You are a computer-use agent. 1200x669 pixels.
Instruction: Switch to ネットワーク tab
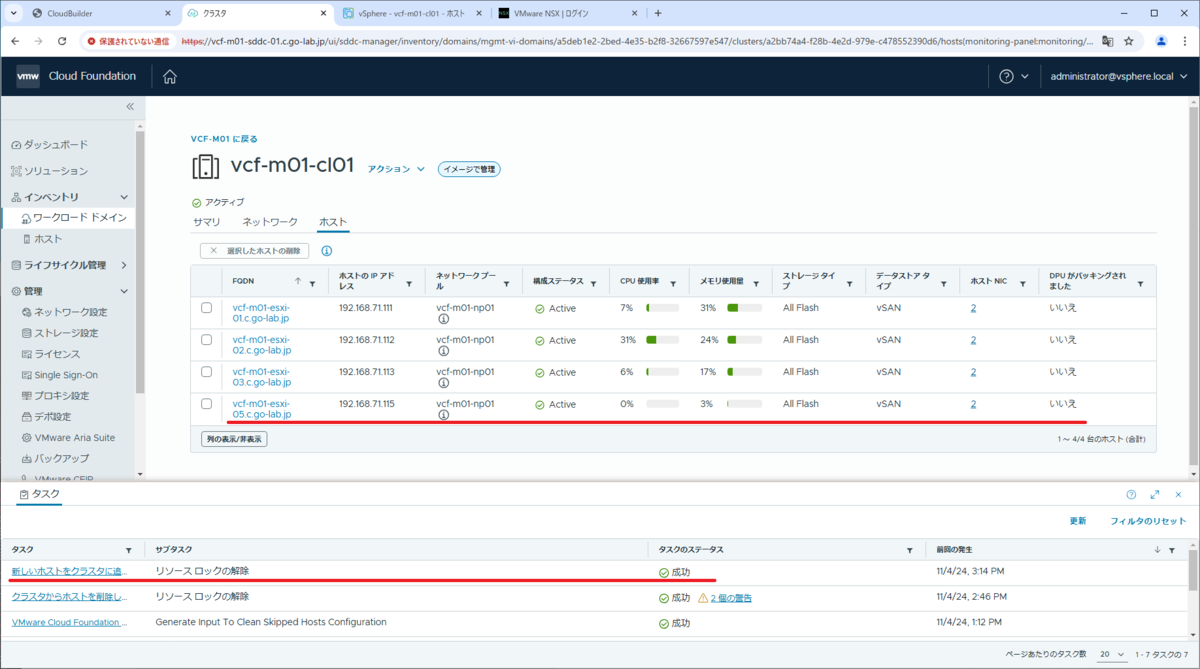point(270,221)
